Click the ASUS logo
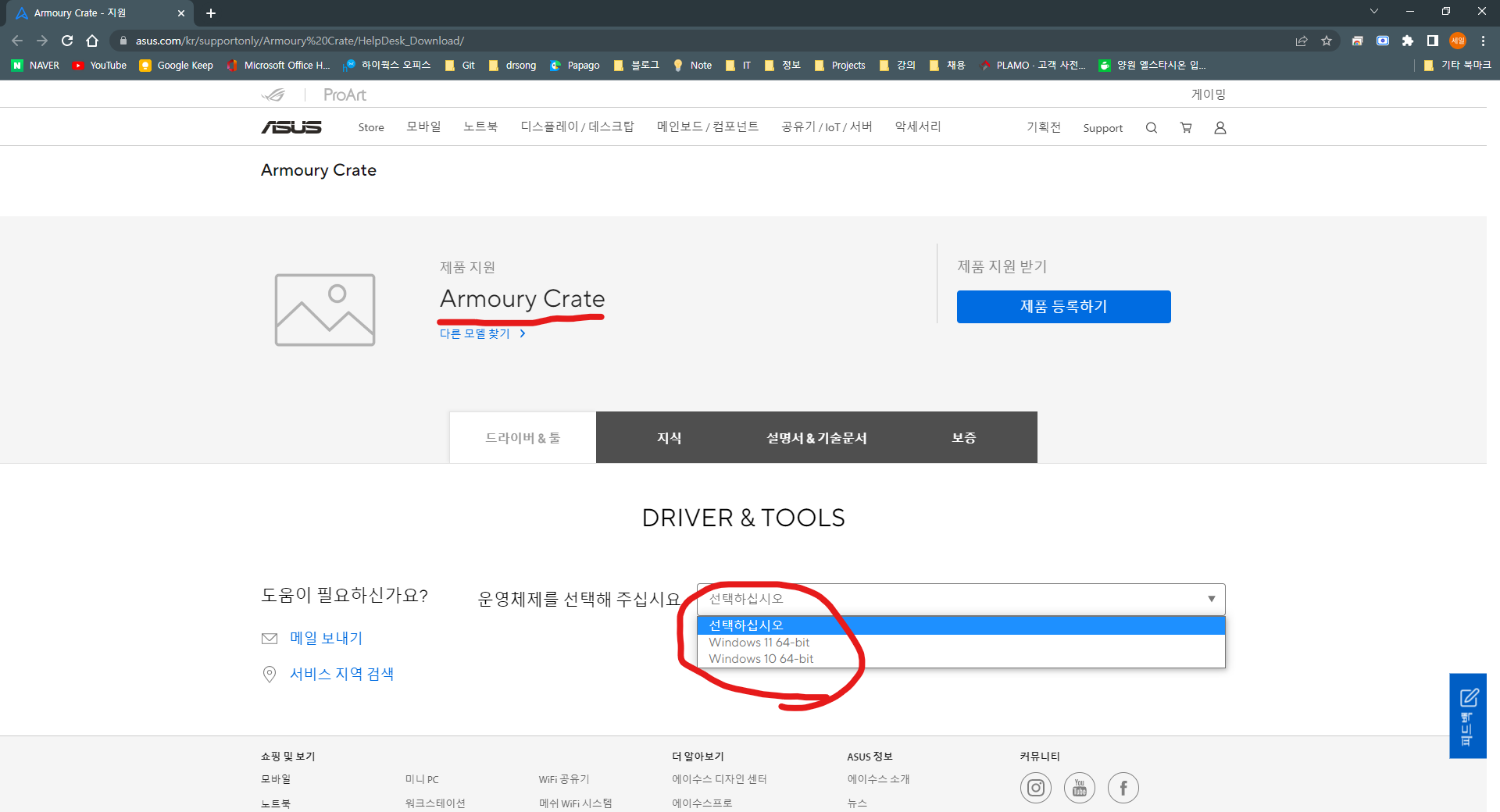 pos(291,127)
